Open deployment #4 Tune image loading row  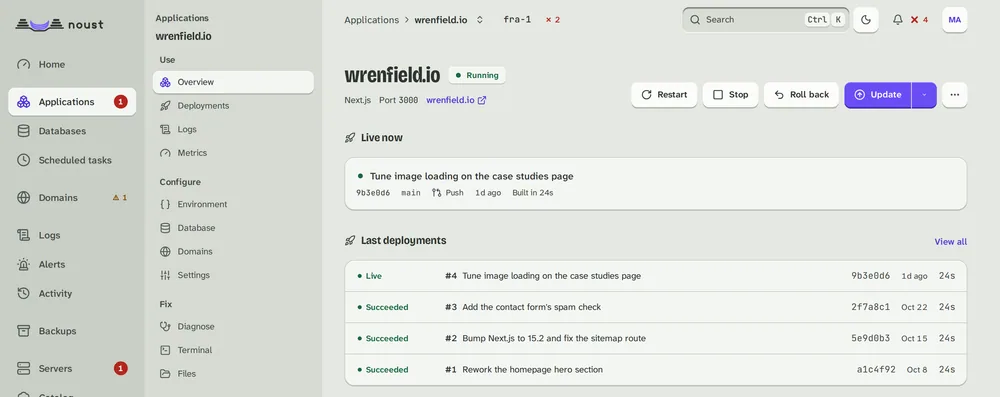656,276
